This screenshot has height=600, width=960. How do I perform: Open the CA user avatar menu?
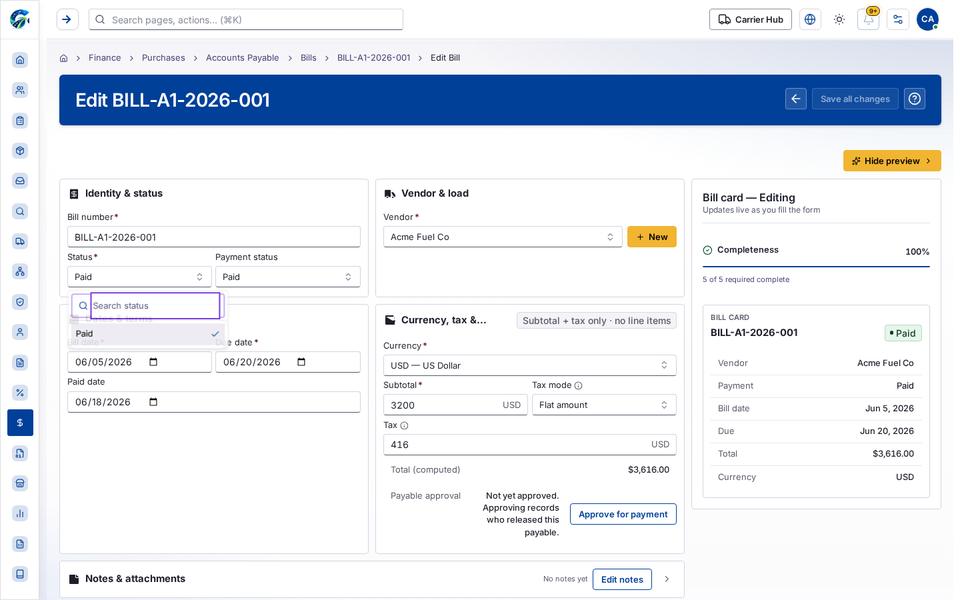927,20
